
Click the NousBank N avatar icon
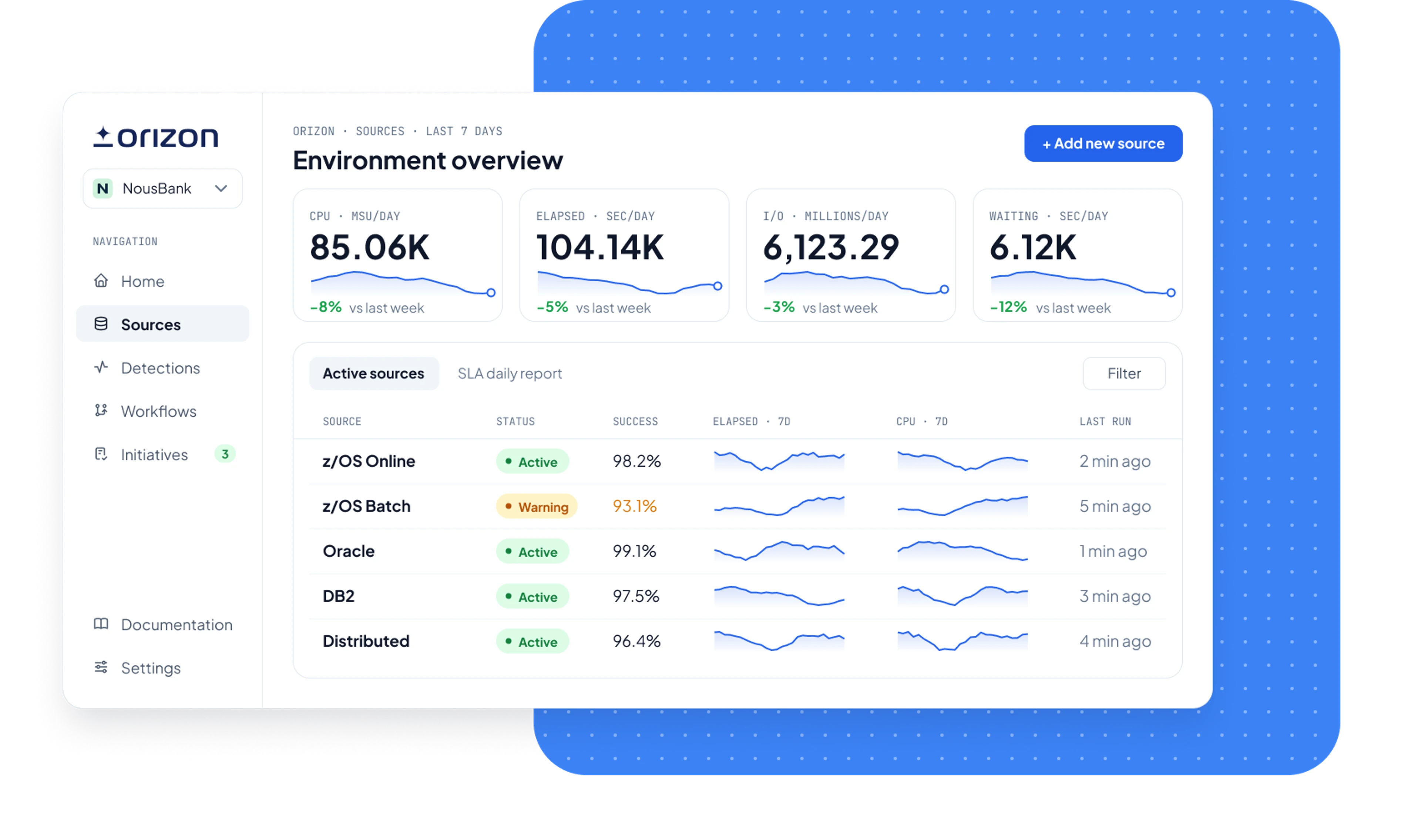tap(103, 188)
